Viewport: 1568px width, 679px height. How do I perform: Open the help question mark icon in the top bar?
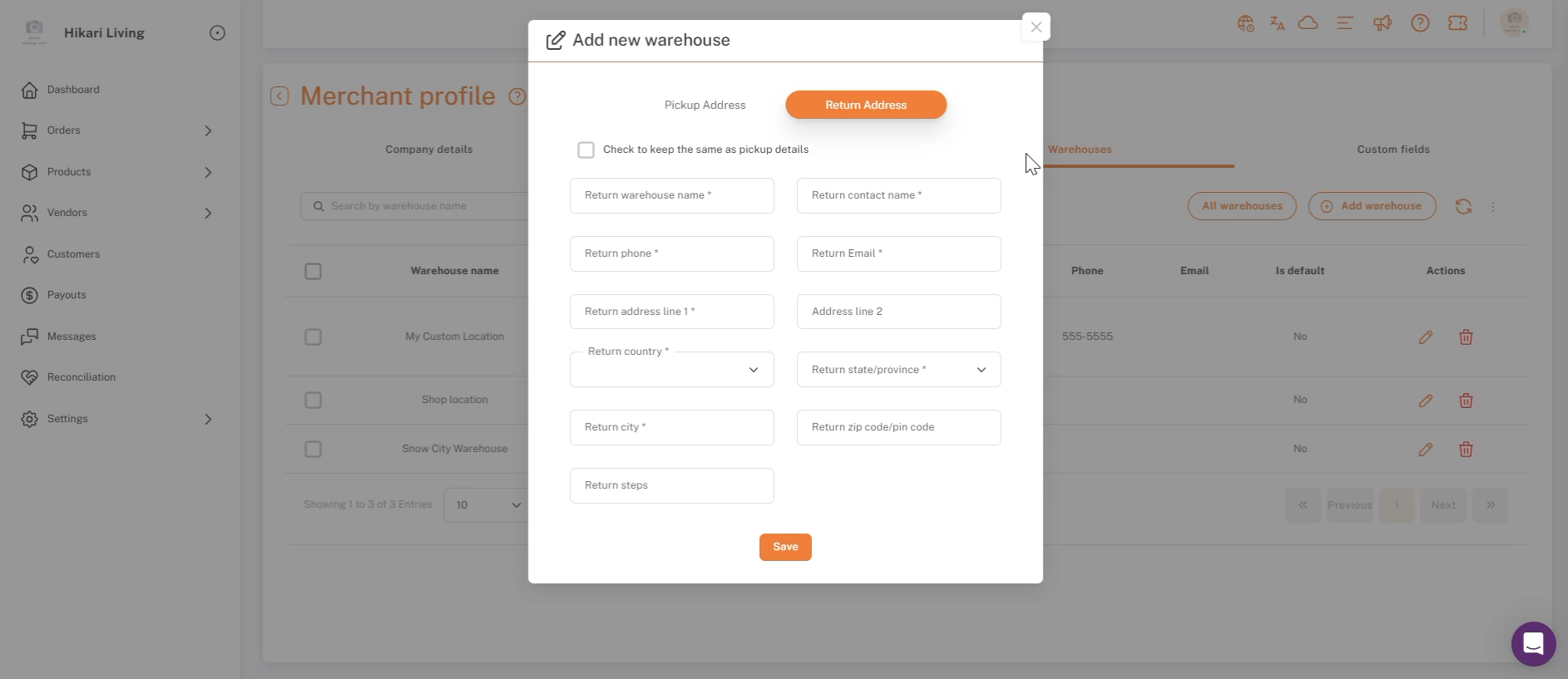(1420, 23)
